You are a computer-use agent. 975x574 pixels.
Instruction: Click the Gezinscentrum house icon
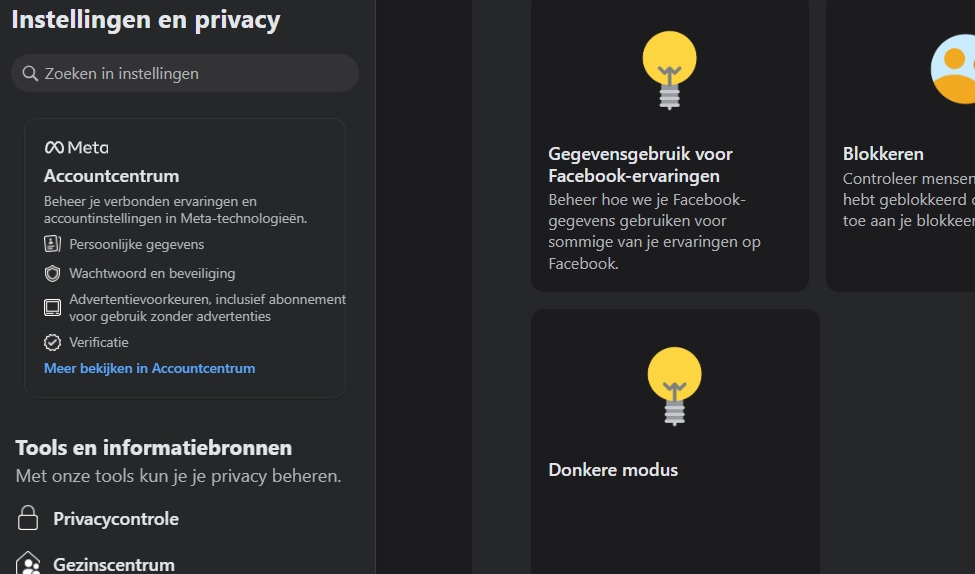pyautogui.click(x=28, y=564)
